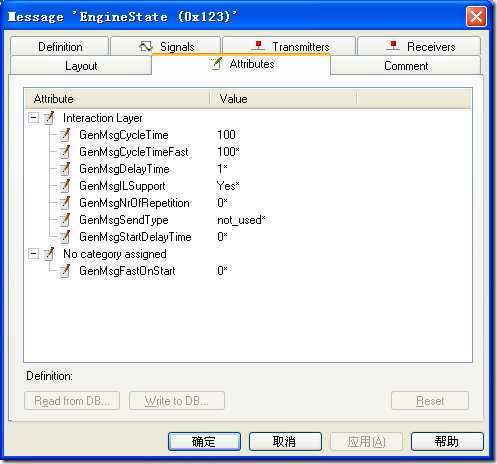The image size is (497, 464).
Task: Click the GenMsgSendType value not_used*
Action: pyautogui.click(x=241, y=220)
